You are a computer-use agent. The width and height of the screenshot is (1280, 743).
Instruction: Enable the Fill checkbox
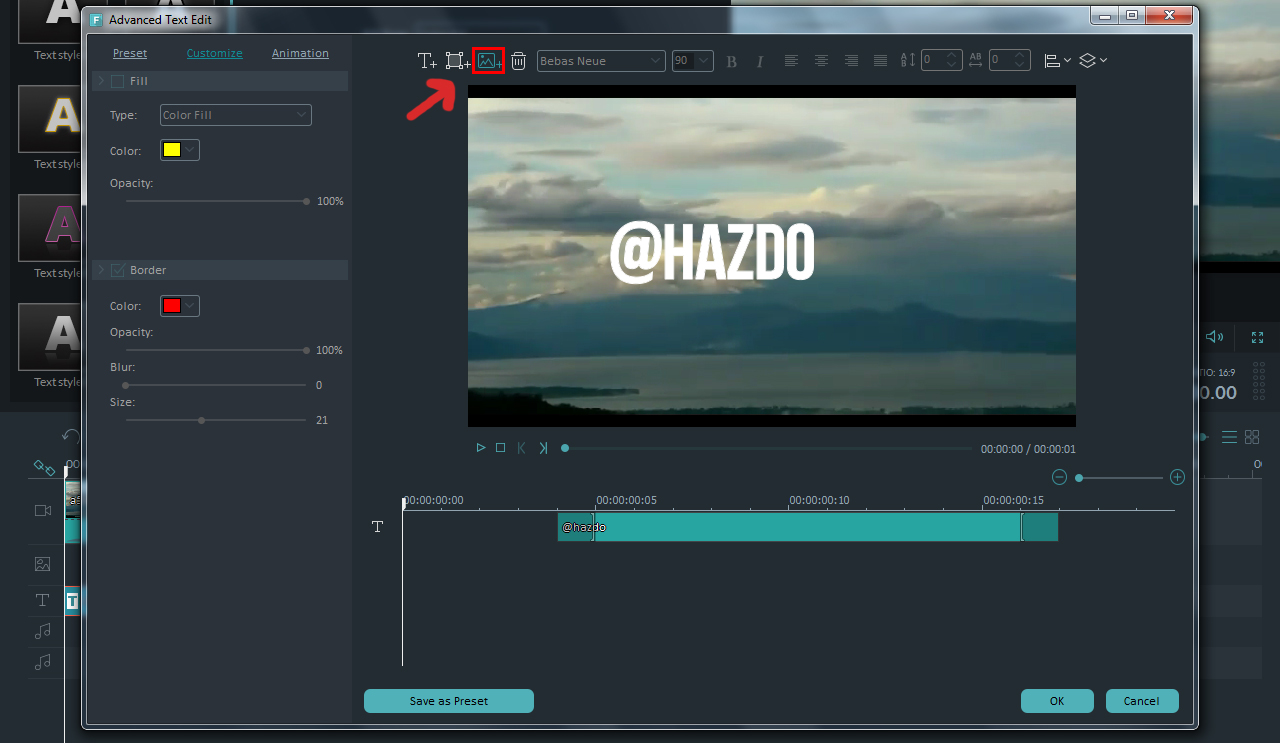pyautogui.click(x=118, y=81)
